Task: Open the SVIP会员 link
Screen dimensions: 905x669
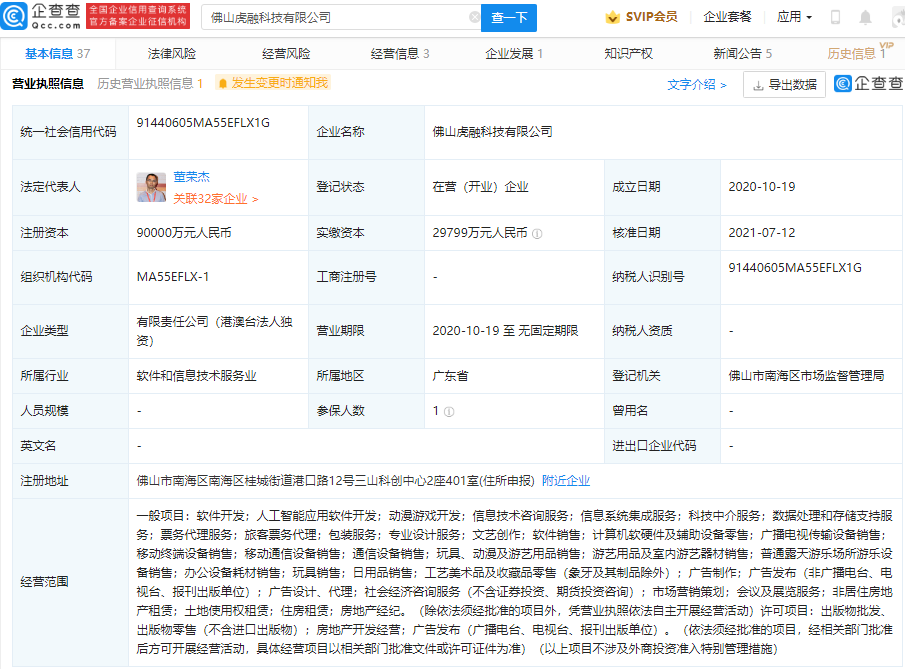Action: [652, 17]
